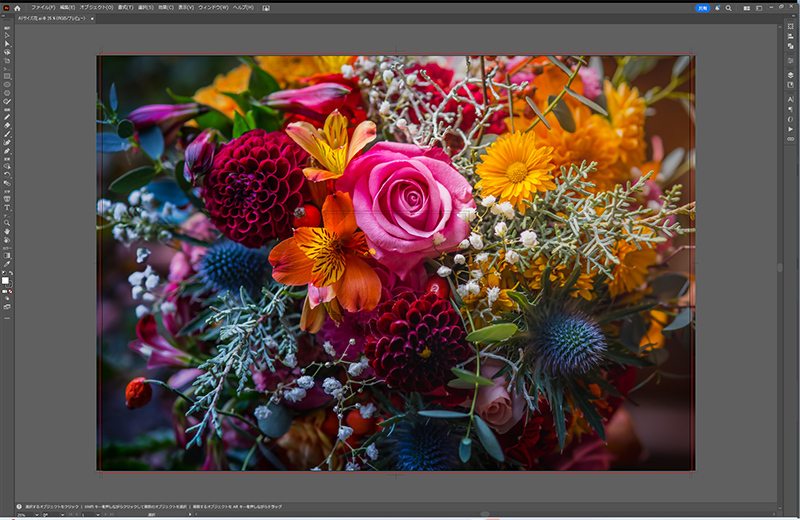The image size is (800, 520).
Task: Open the Align panel icon in right dock
Action: pyautogui.click(x=790, y=36)
